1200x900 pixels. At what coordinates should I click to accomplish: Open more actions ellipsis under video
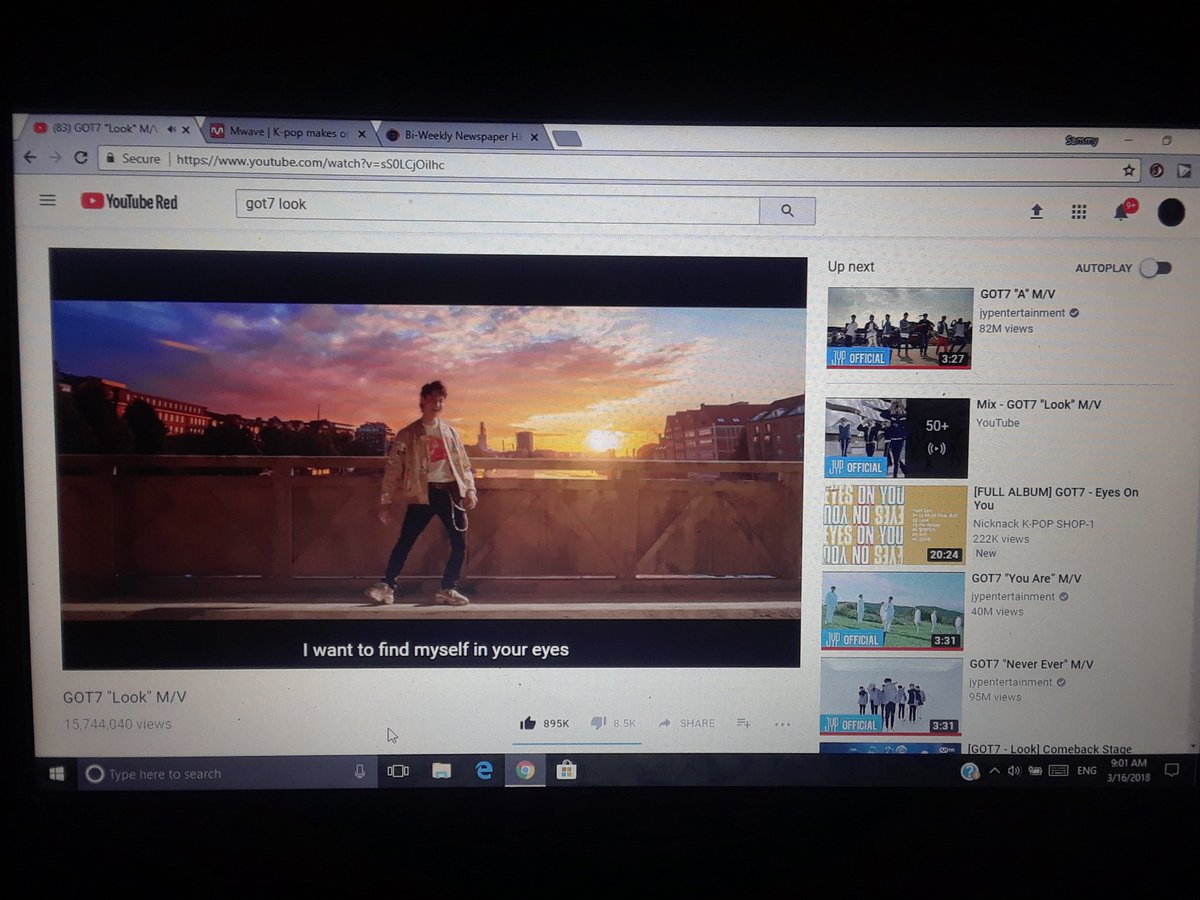782,724
